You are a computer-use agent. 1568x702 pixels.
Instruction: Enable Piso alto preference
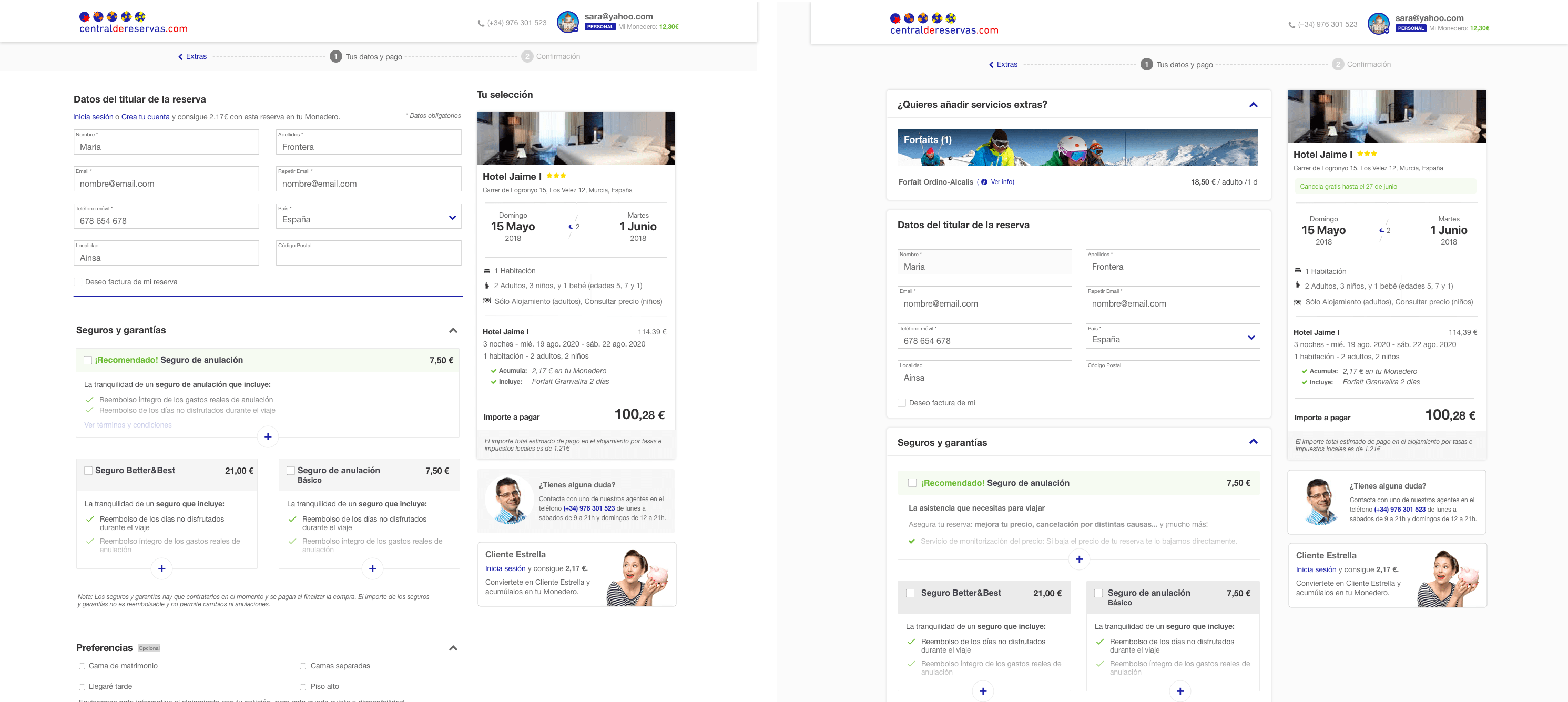point(302,687)
